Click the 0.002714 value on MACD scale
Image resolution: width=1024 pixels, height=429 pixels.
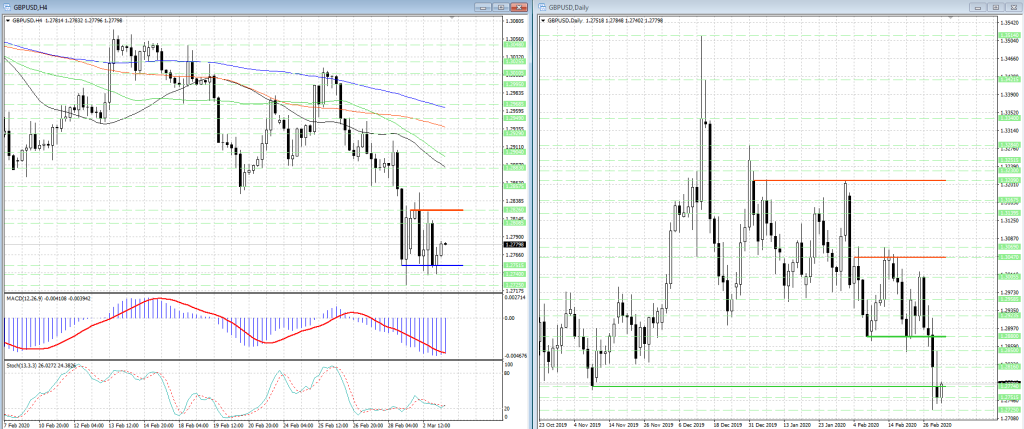515,297
